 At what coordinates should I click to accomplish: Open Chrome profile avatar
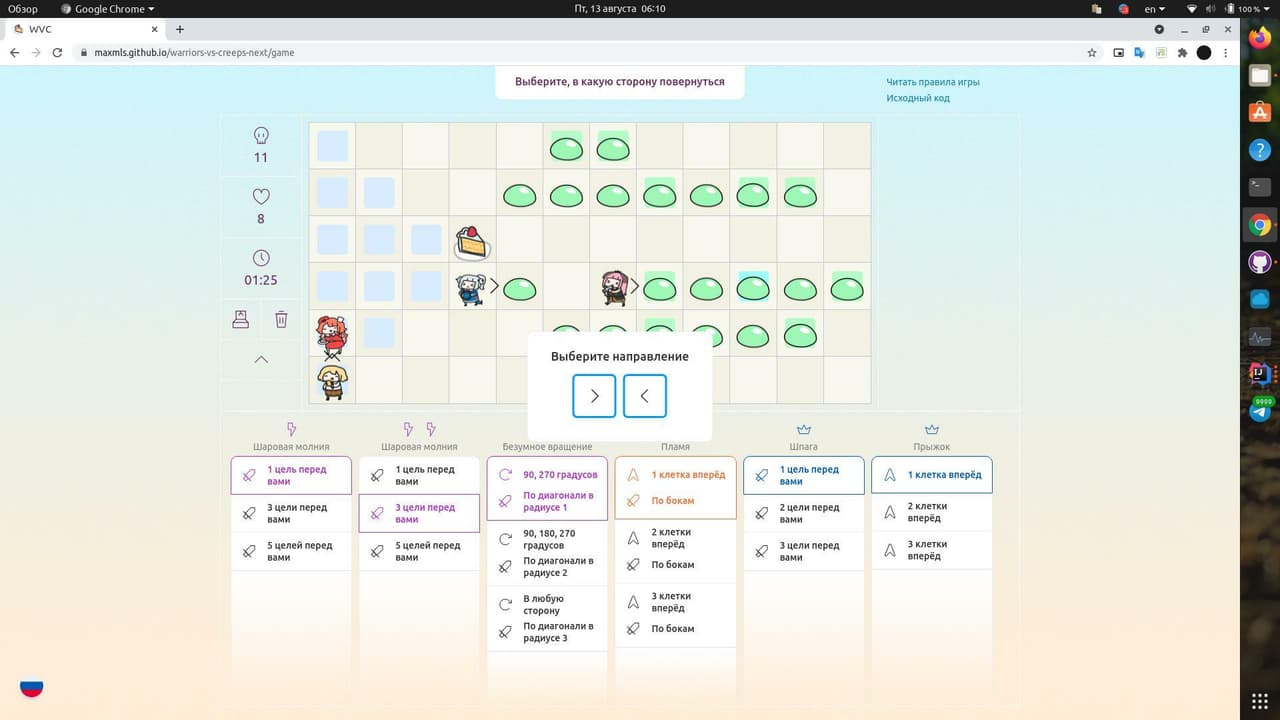[x=1204, y=53]
